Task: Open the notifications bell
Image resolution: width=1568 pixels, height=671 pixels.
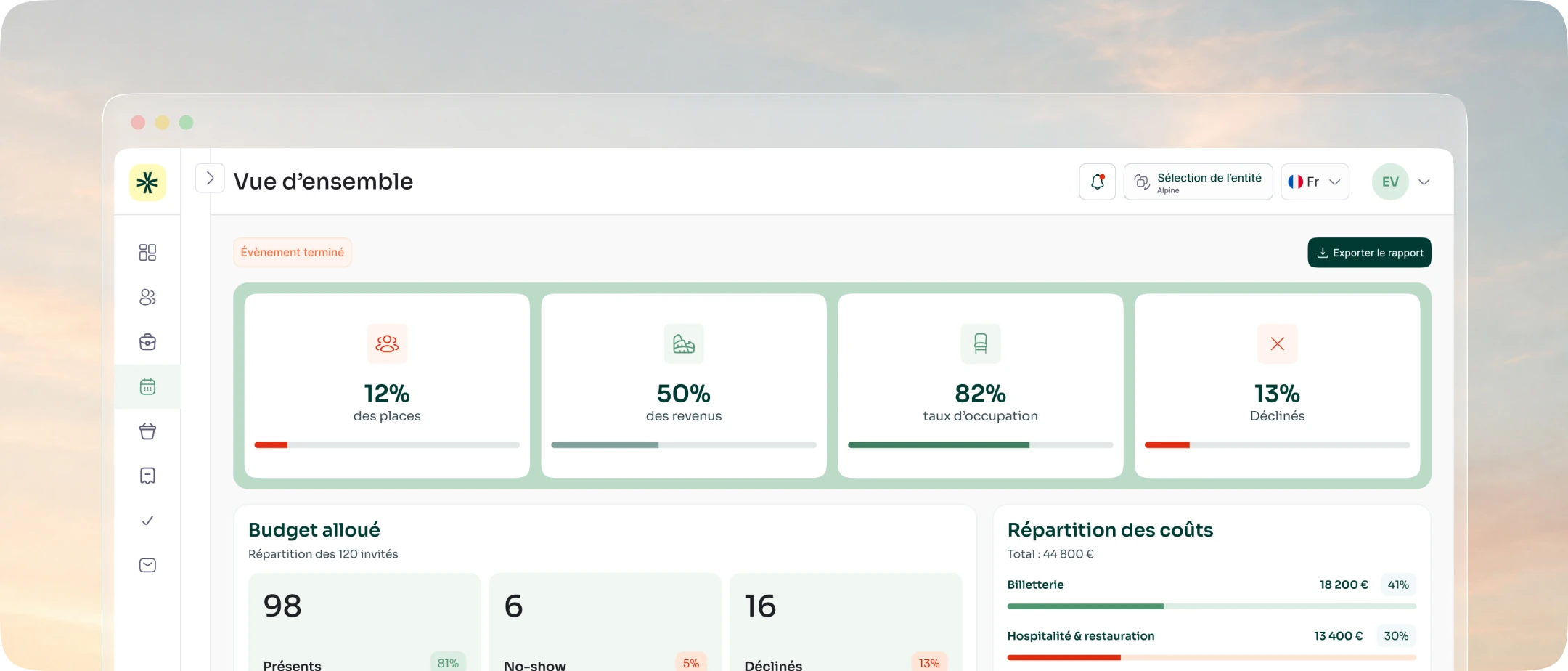Action: 1097,182
